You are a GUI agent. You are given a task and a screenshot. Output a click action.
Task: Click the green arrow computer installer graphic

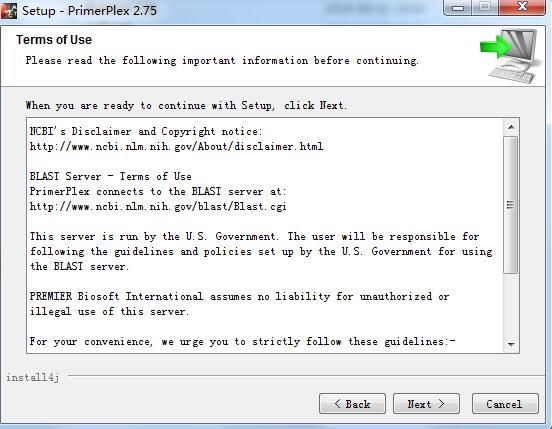click(510, 56)
